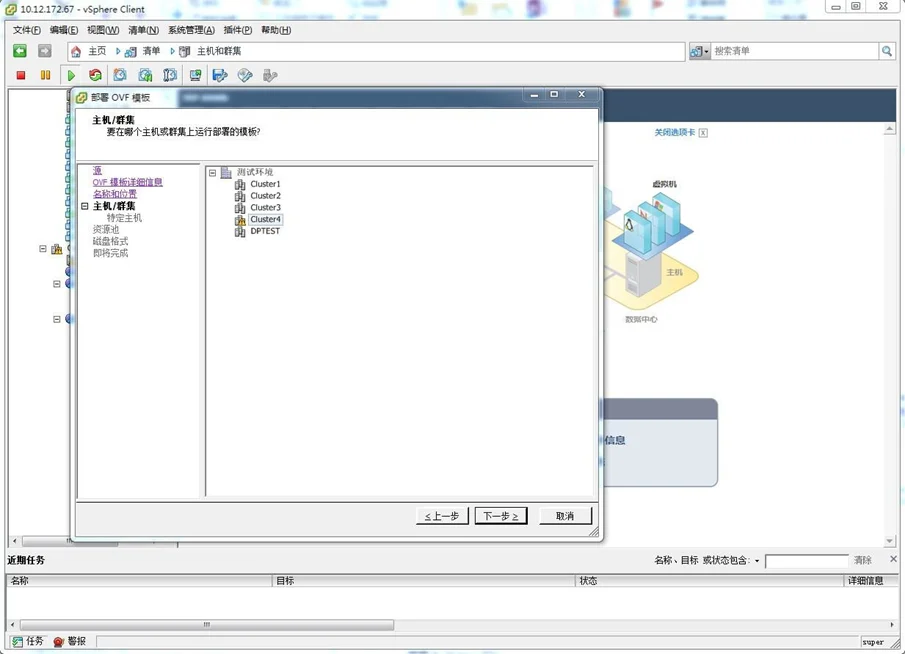Go to 名称和位置 step link
The width and height of the screenshot is (905, 654).
(x=115, y=194)
